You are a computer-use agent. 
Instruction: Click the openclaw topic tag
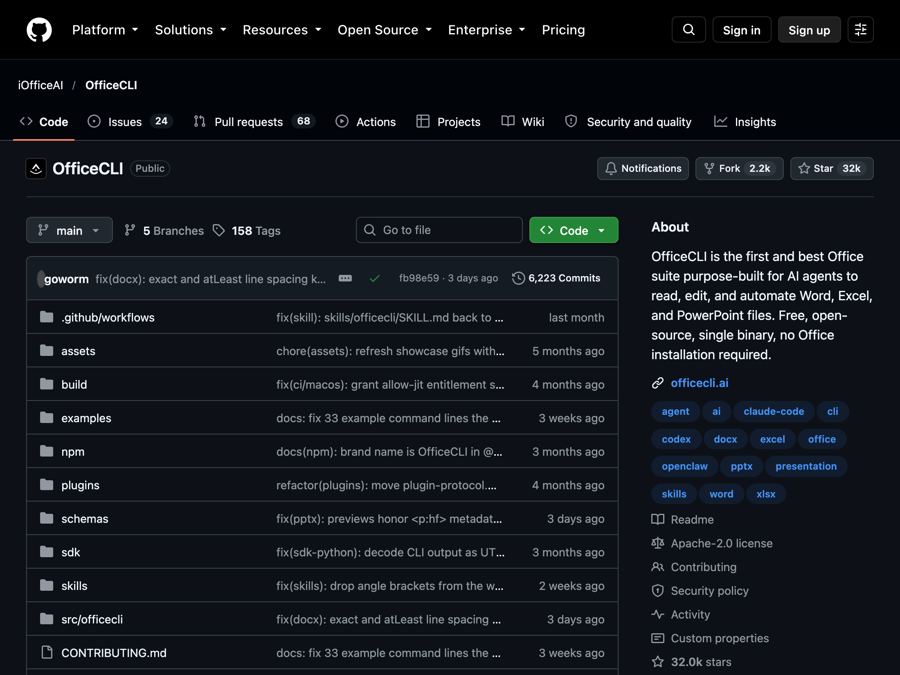pyautogui.click(x=684, y=466)
